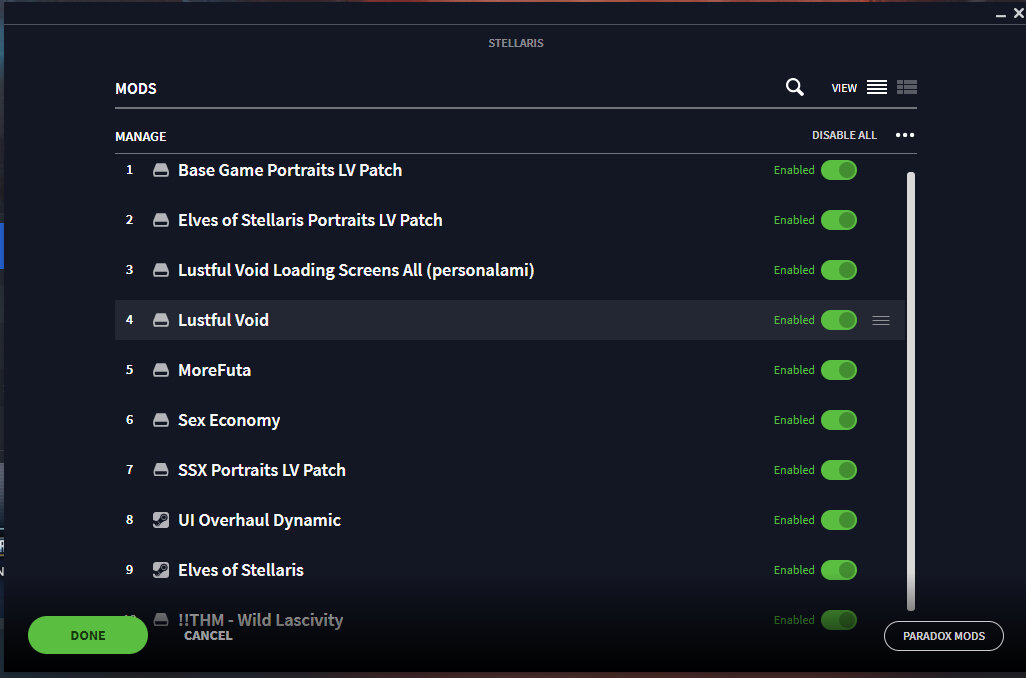Open the mod search magnifier
Viewport: 1026px width, 678px height.
click(x=794, y=87)
